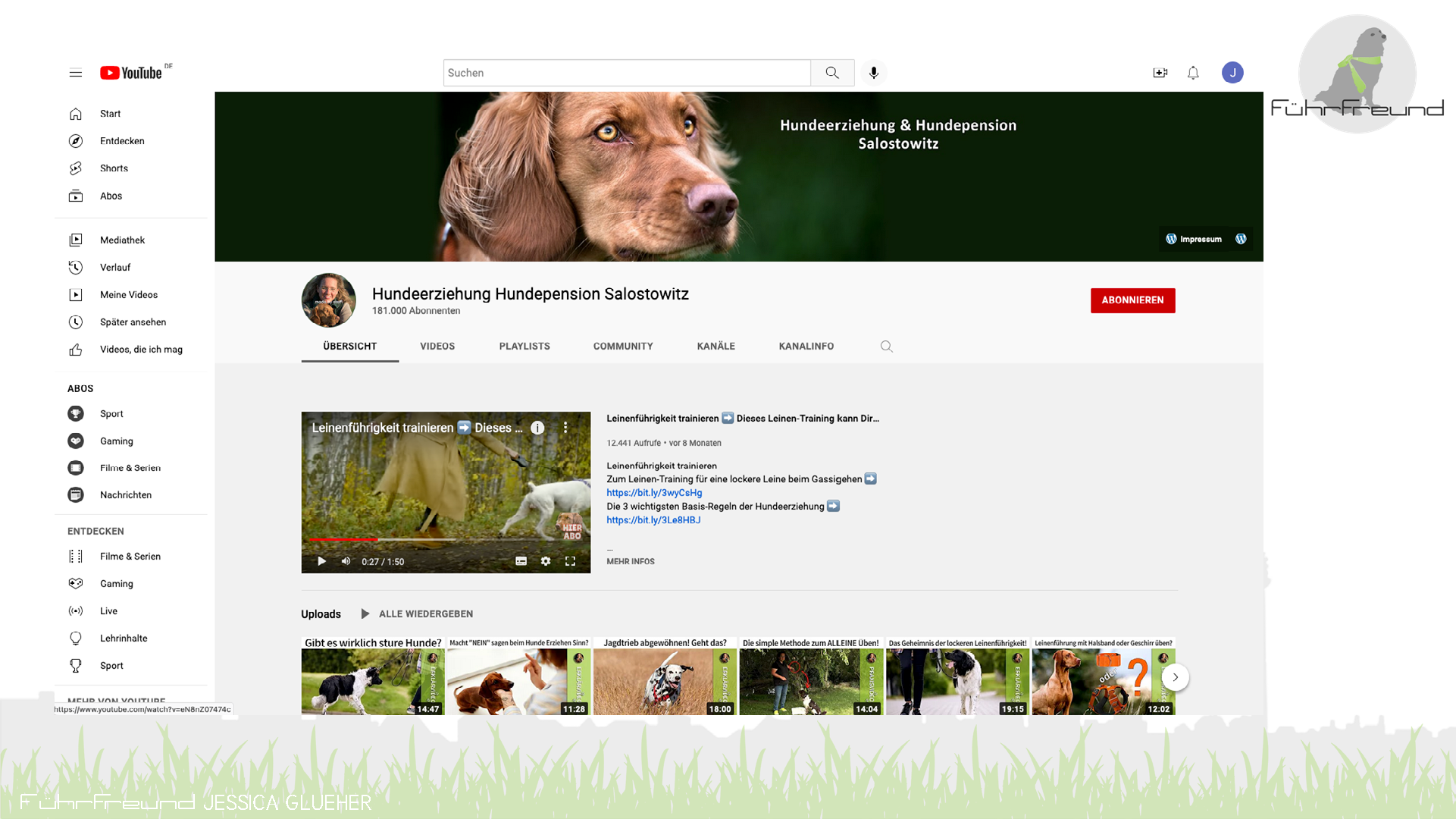Mute the video player volume
This screenshot has width=1456, height=819.
pos(346,561)
